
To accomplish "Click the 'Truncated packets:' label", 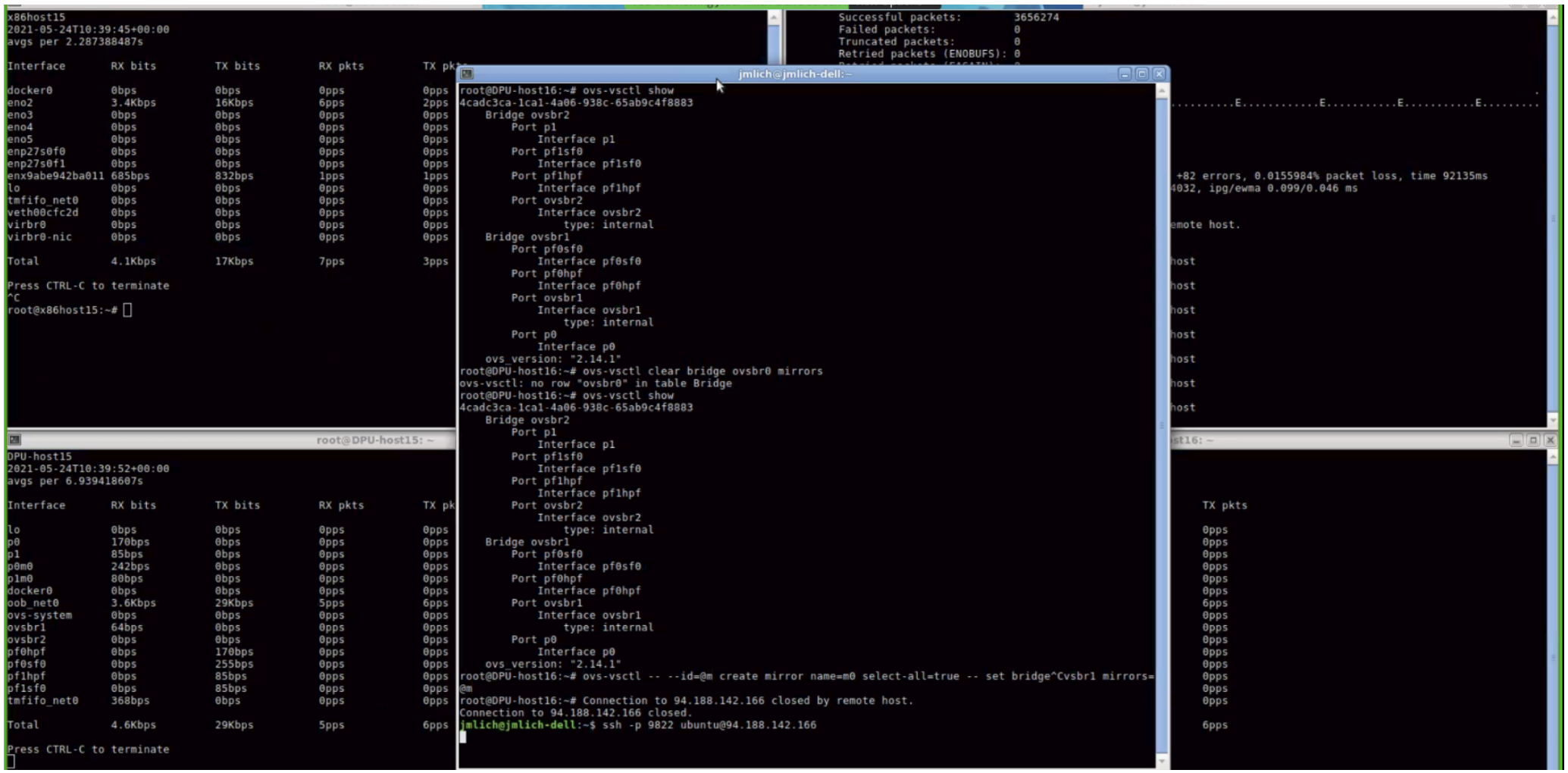I will (897, 42).
